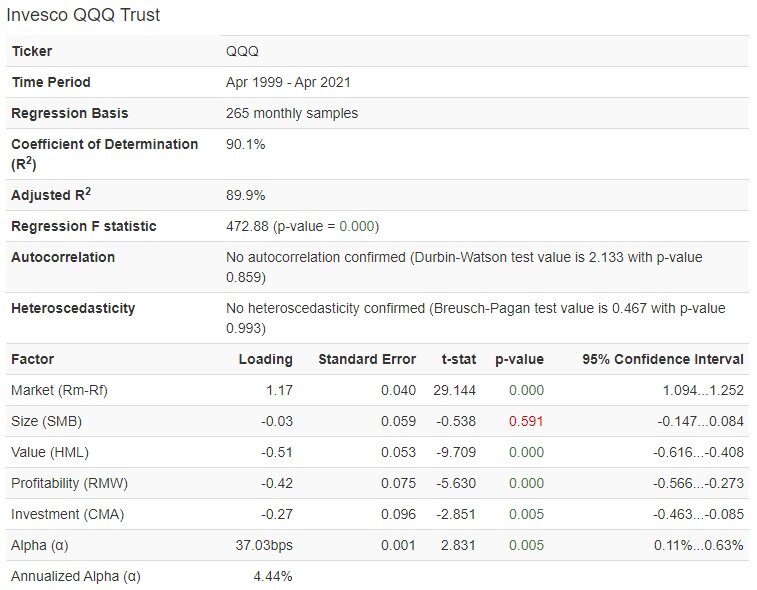Screen dimensions: 757x590
Task: Click the Regression F statistic value 472.88
Action: click(x=249, y=226)
